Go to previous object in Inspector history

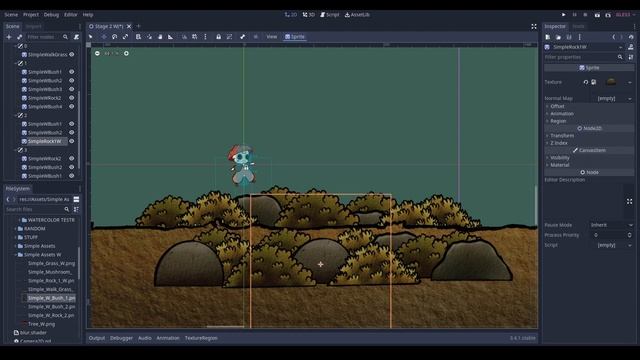click(x=613, y=37)
